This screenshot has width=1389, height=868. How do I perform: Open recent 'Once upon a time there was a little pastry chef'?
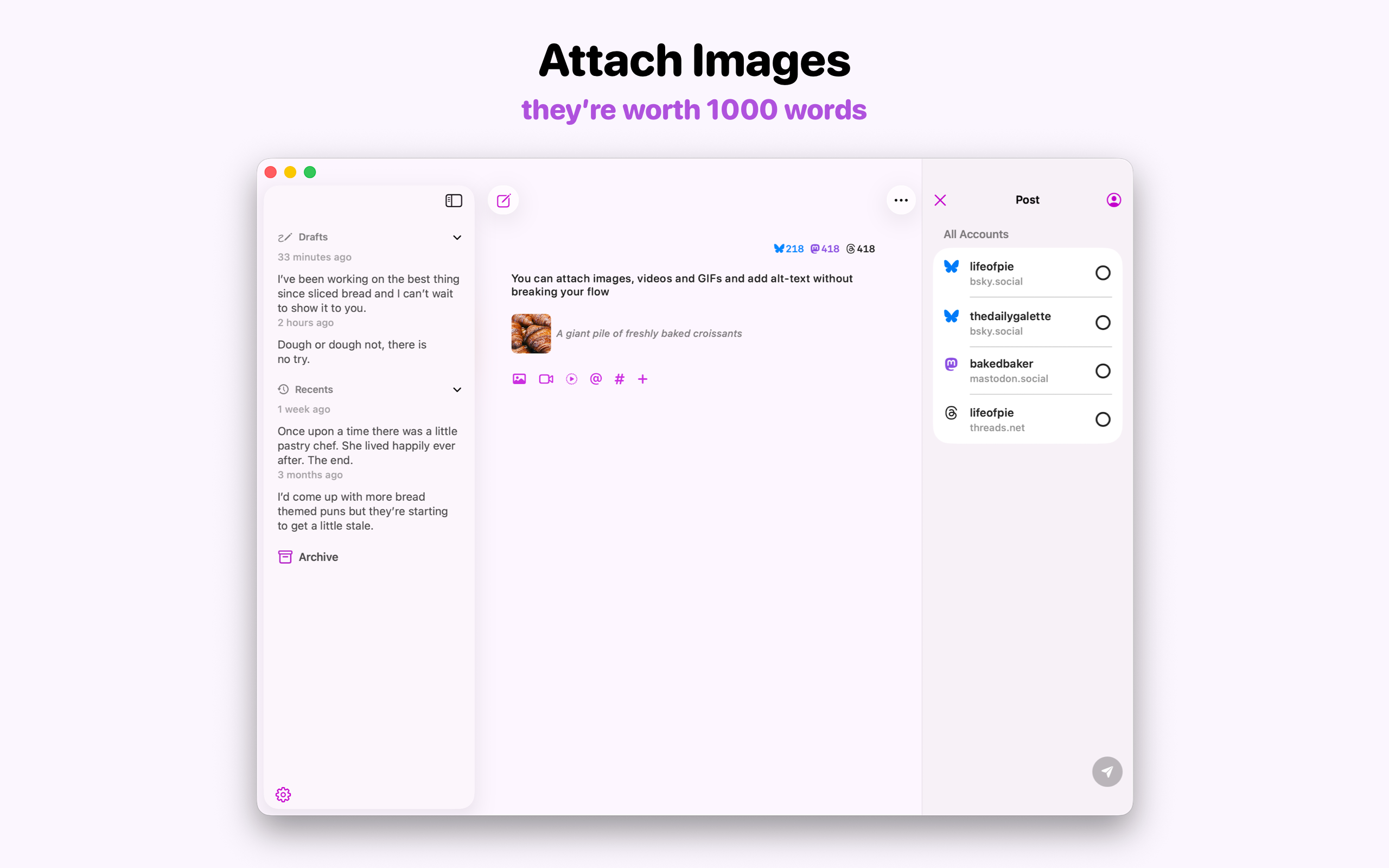(367, 445)
